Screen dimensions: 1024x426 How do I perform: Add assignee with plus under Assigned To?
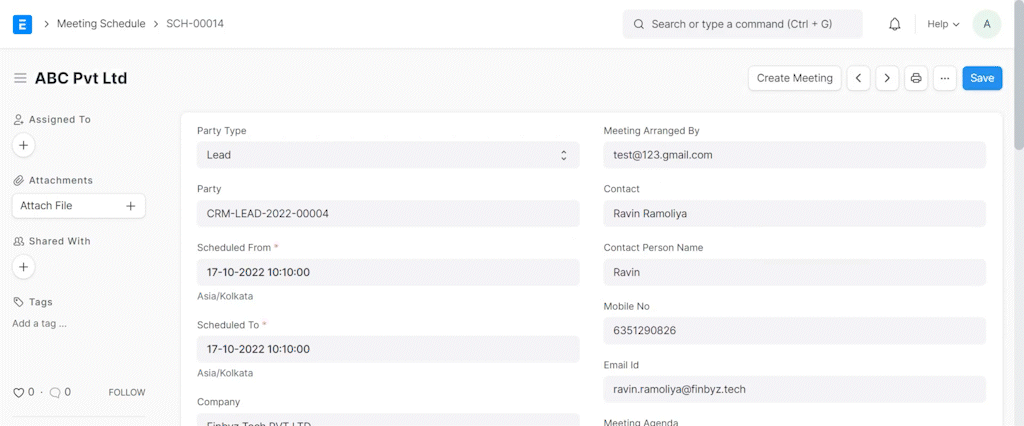tap(24, 145)
